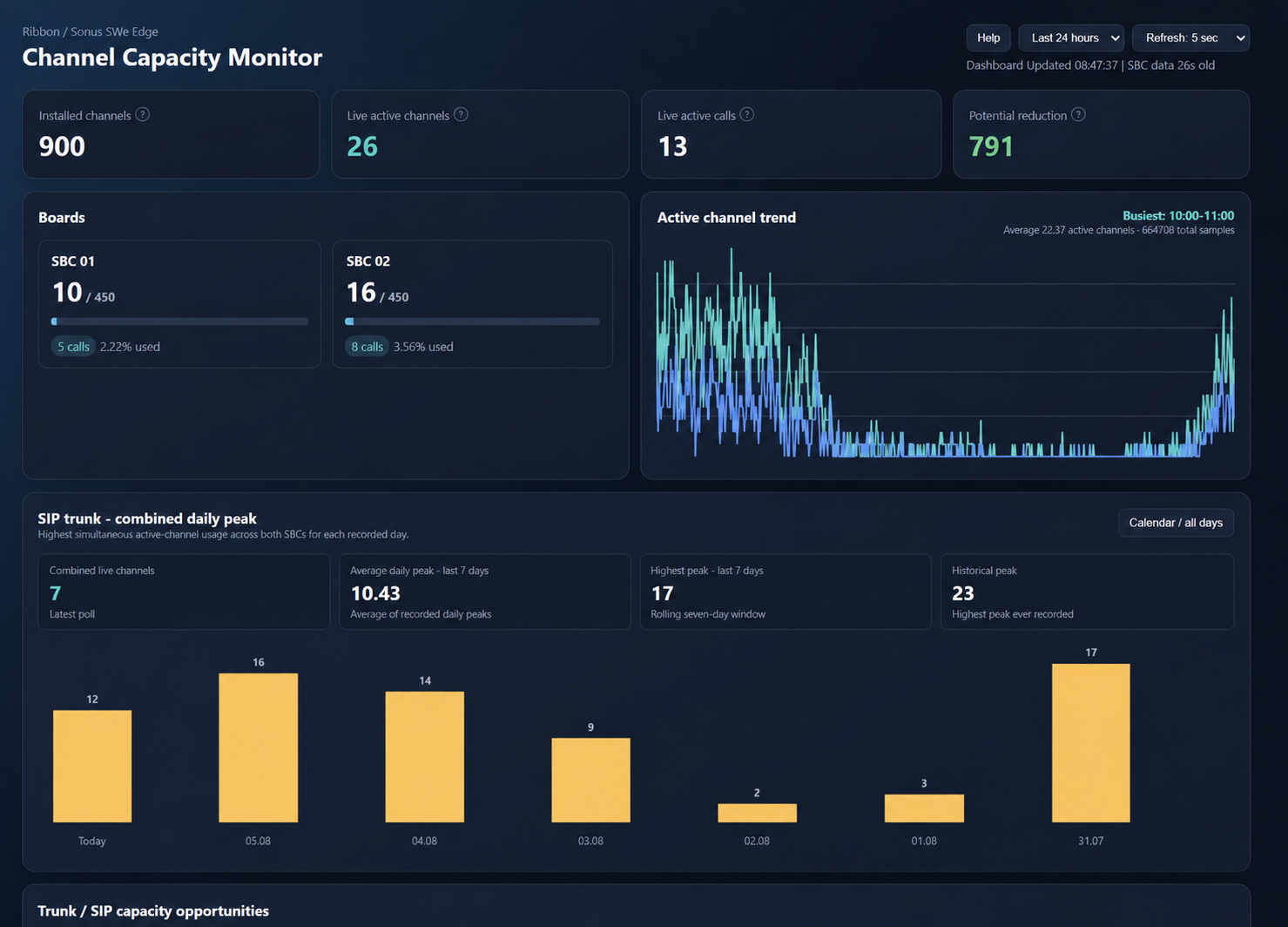Select the Potential reduction value 791
This screenshot has height=927, width=1288.
point(991,146)
